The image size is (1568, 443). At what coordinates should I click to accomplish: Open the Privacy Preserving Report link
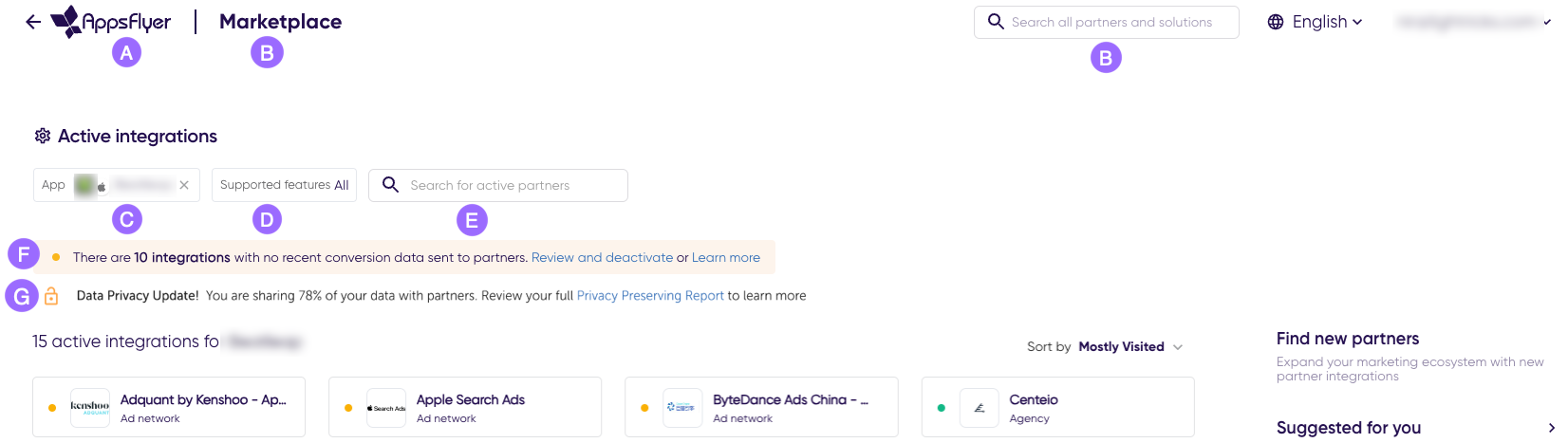(650, 296)
